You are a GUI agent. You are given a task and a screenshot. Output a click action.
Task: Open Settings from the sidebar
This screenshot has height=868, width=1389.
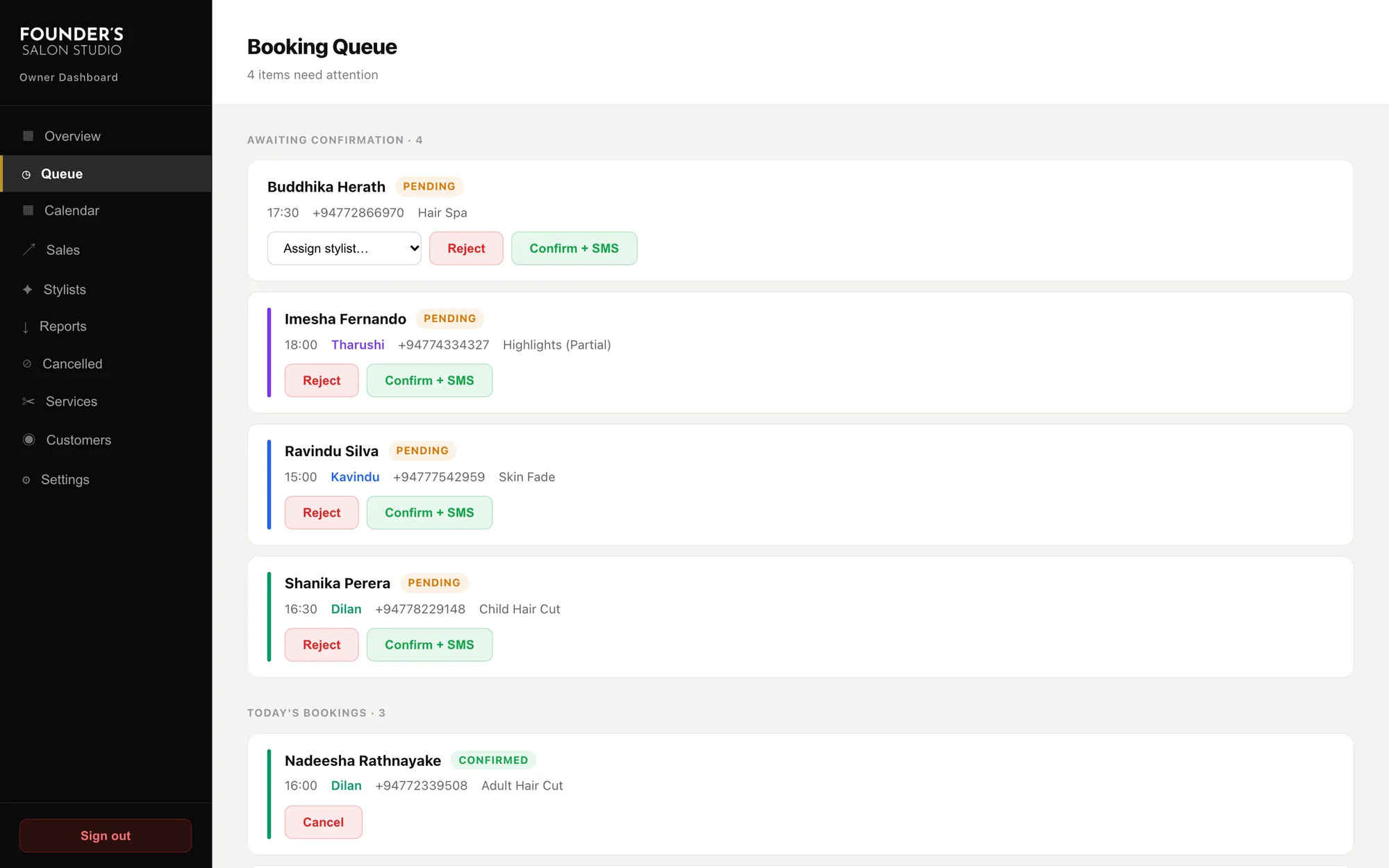[x=106, y=480]
